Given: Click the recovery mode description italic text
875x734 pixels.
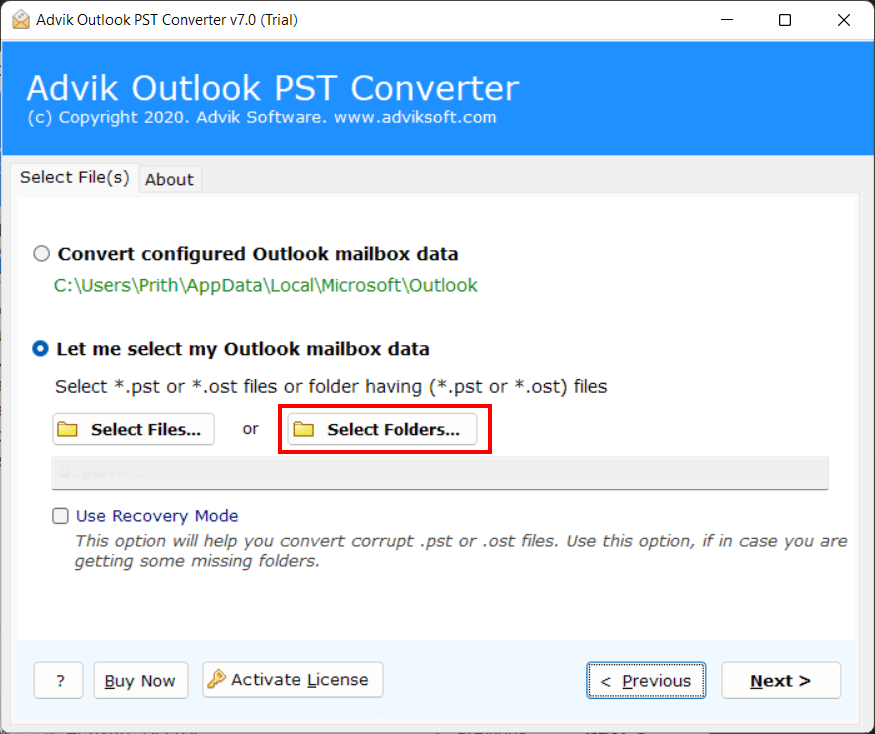Looking at the screenshot, I should tap(461, 550).
